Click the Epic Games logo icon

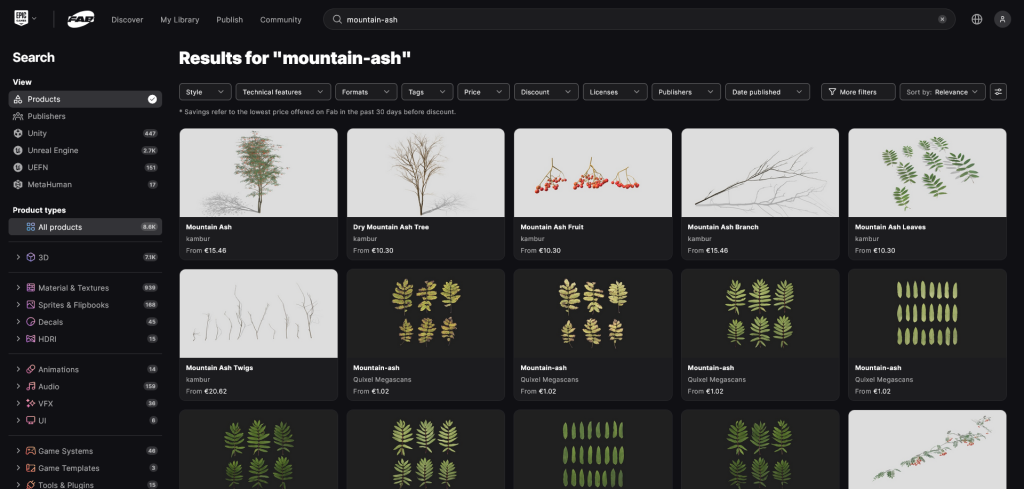21,19
